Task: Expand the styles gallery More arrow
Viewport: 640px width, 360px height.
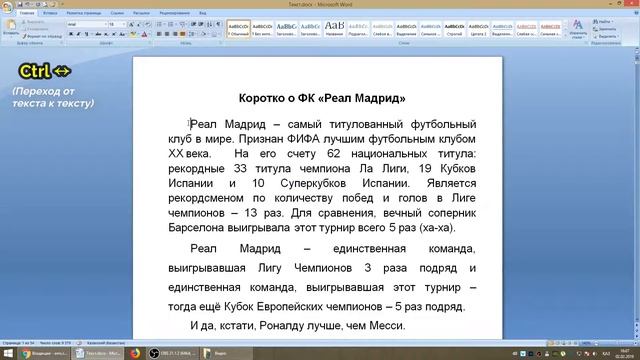Action: pos(565,36)
